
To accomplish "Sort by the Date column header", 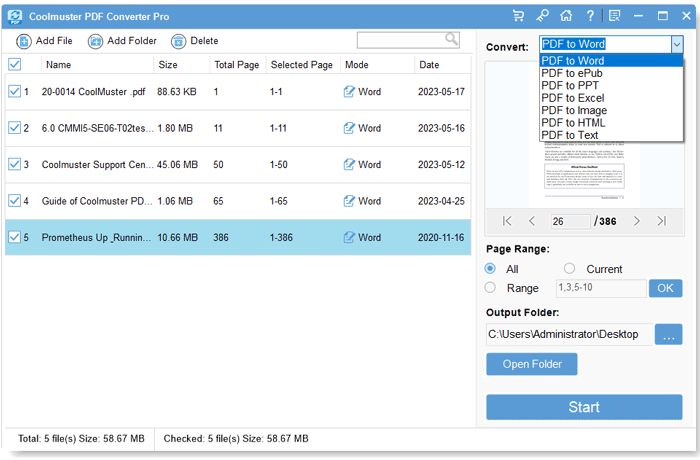I will (x=429, y=65).
